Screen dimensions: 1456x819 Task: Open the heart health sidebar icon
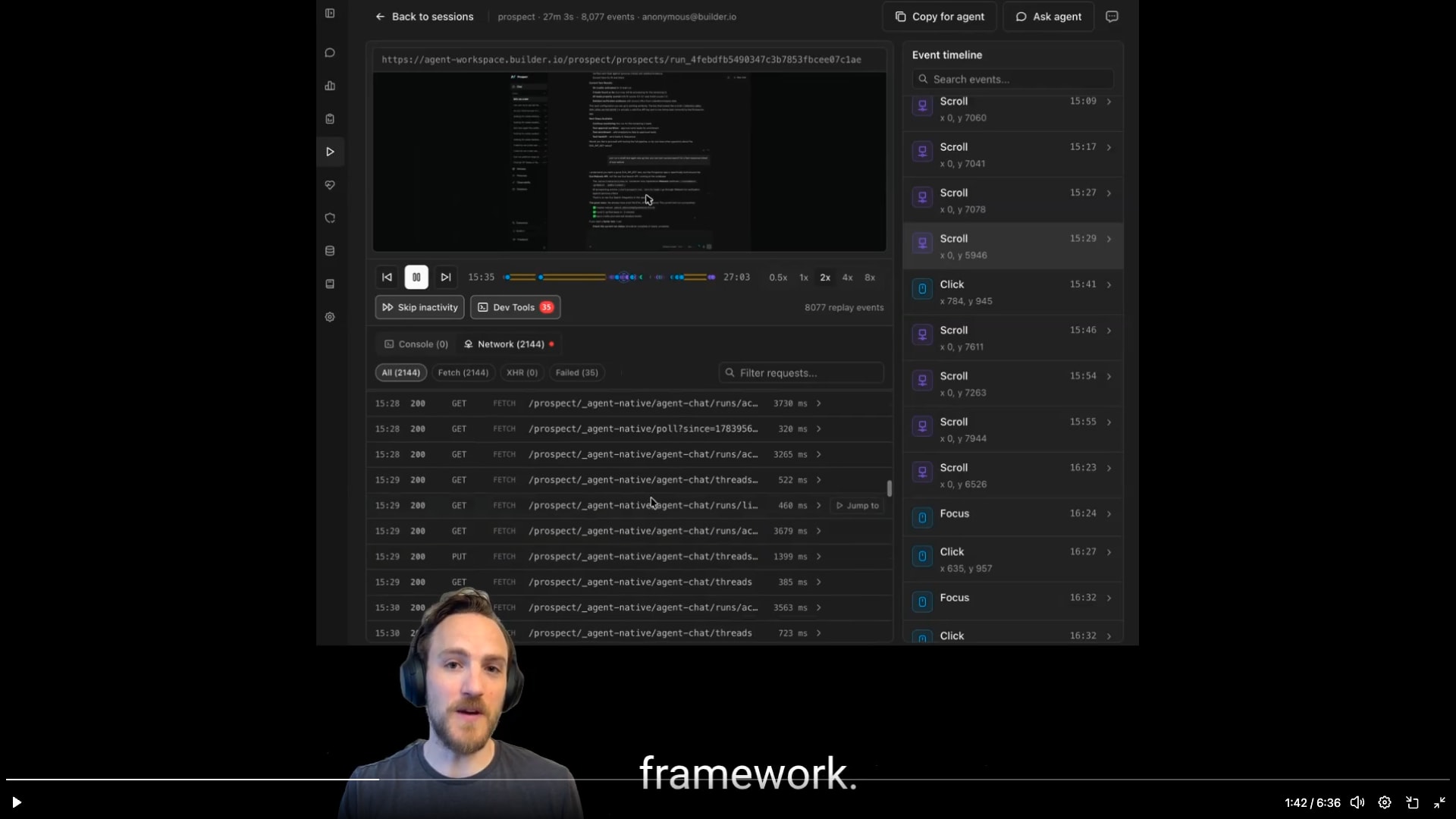pyautogui.click(x=330, y=185)
